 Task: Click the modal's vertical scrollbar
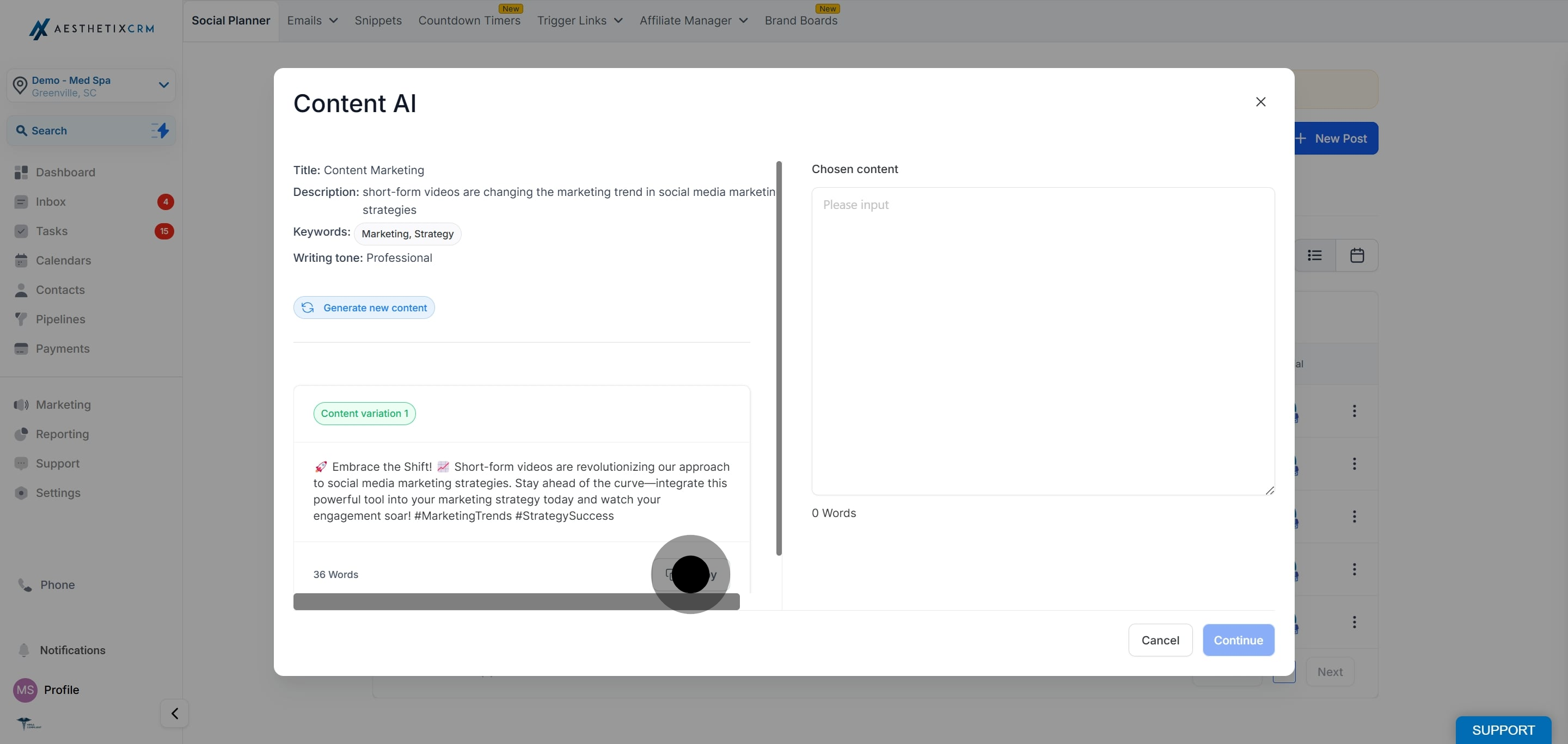[779, 358]
